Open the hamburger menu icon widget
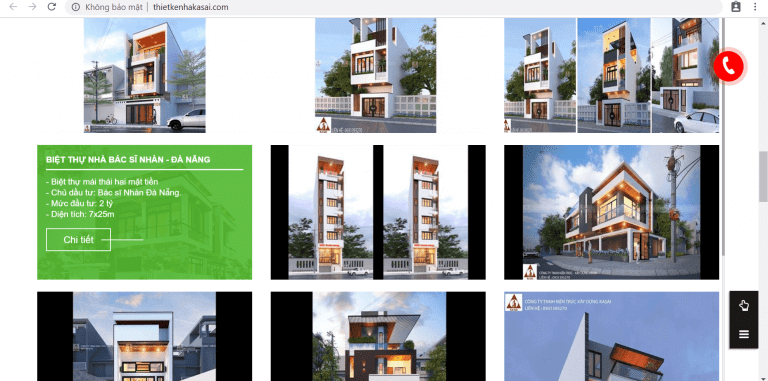The image size is (768, 381). 744,334
